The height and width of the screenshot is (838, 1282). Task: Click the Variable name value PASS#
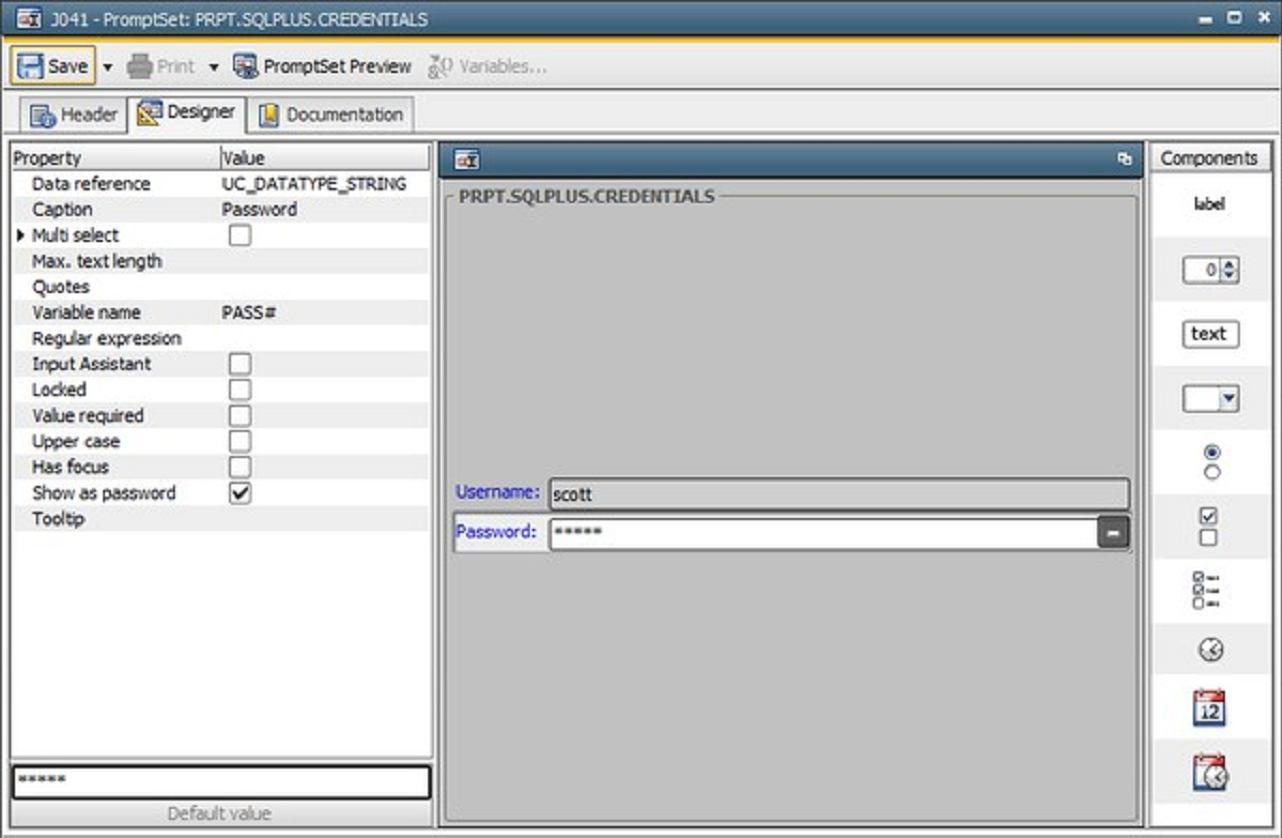click(249, 313)
